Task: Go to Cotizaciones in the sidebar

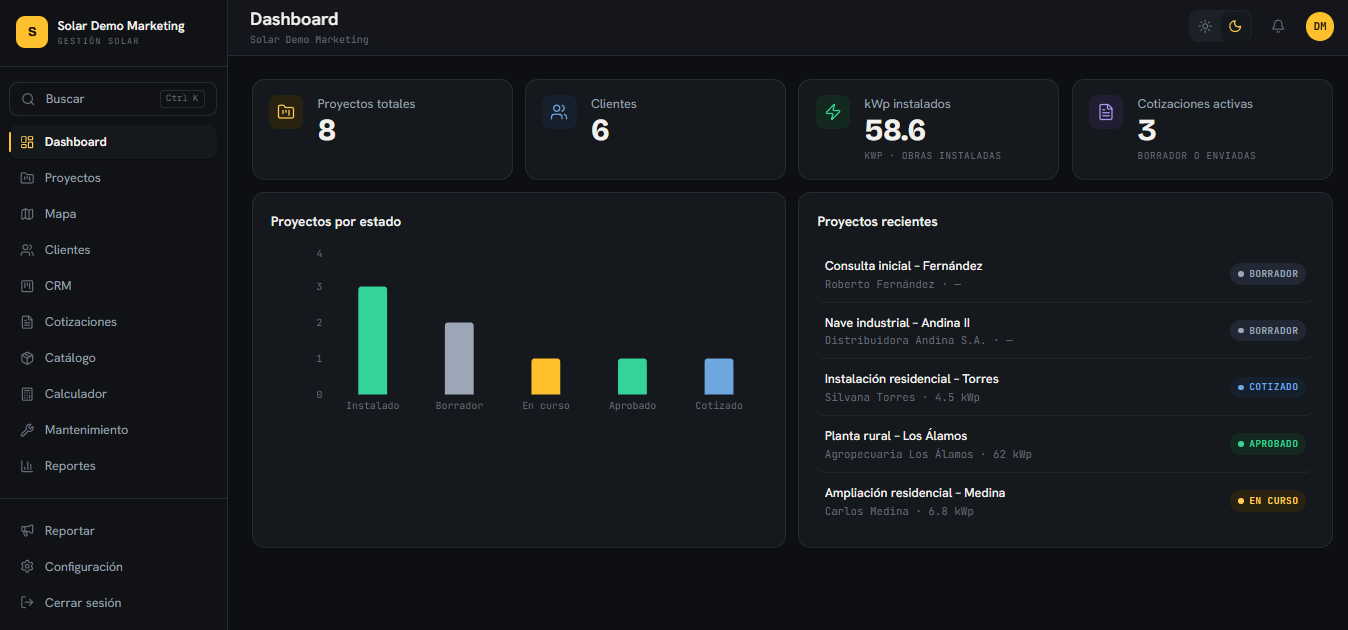Action: click(x=113, y=322)
